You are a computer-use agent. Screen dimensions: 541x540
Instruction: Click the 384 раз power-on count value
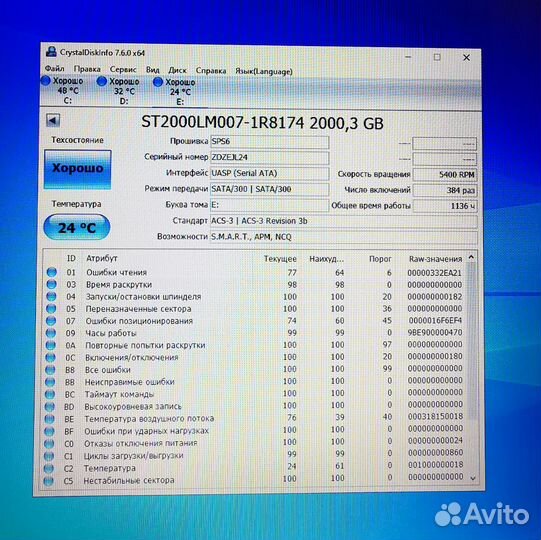445,190
